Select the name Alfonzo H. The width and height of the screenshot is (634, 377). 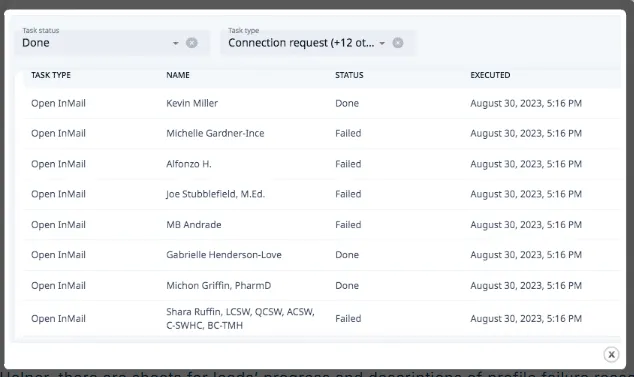click(189, 164)
